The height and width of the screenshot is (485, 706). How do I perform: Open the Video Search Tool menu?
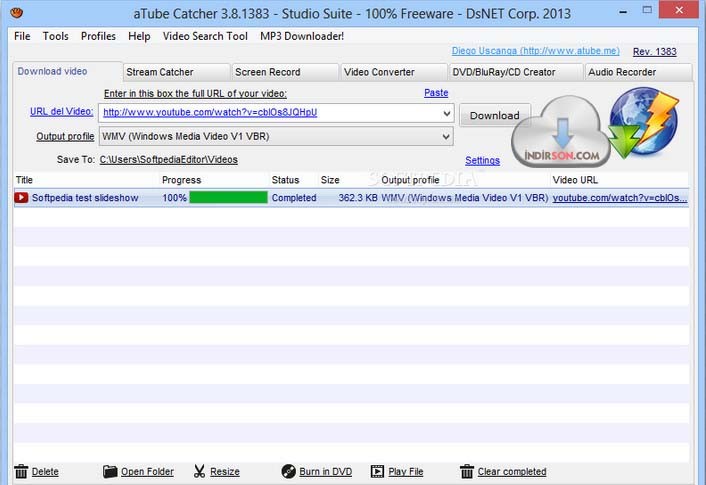205,36
